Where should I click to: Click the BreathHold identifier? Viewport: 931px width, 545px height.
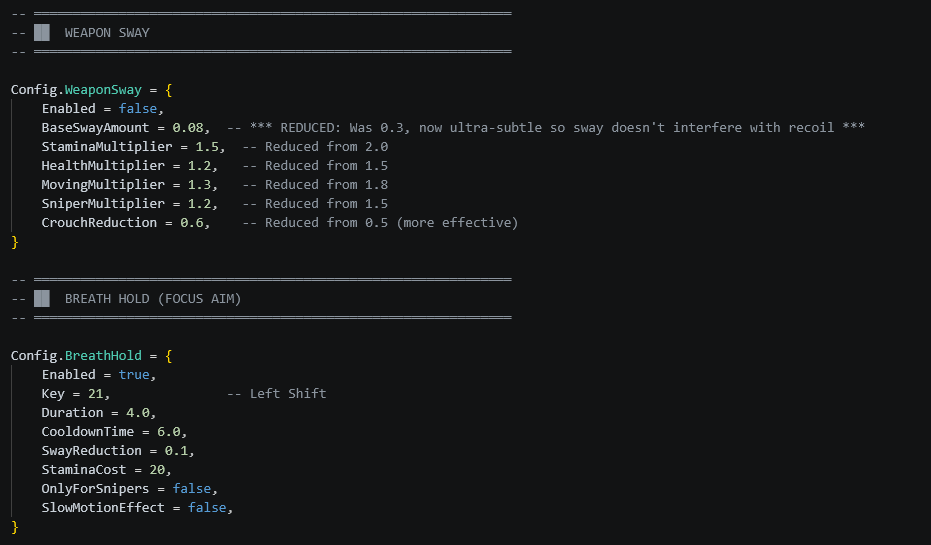(103, 356)
